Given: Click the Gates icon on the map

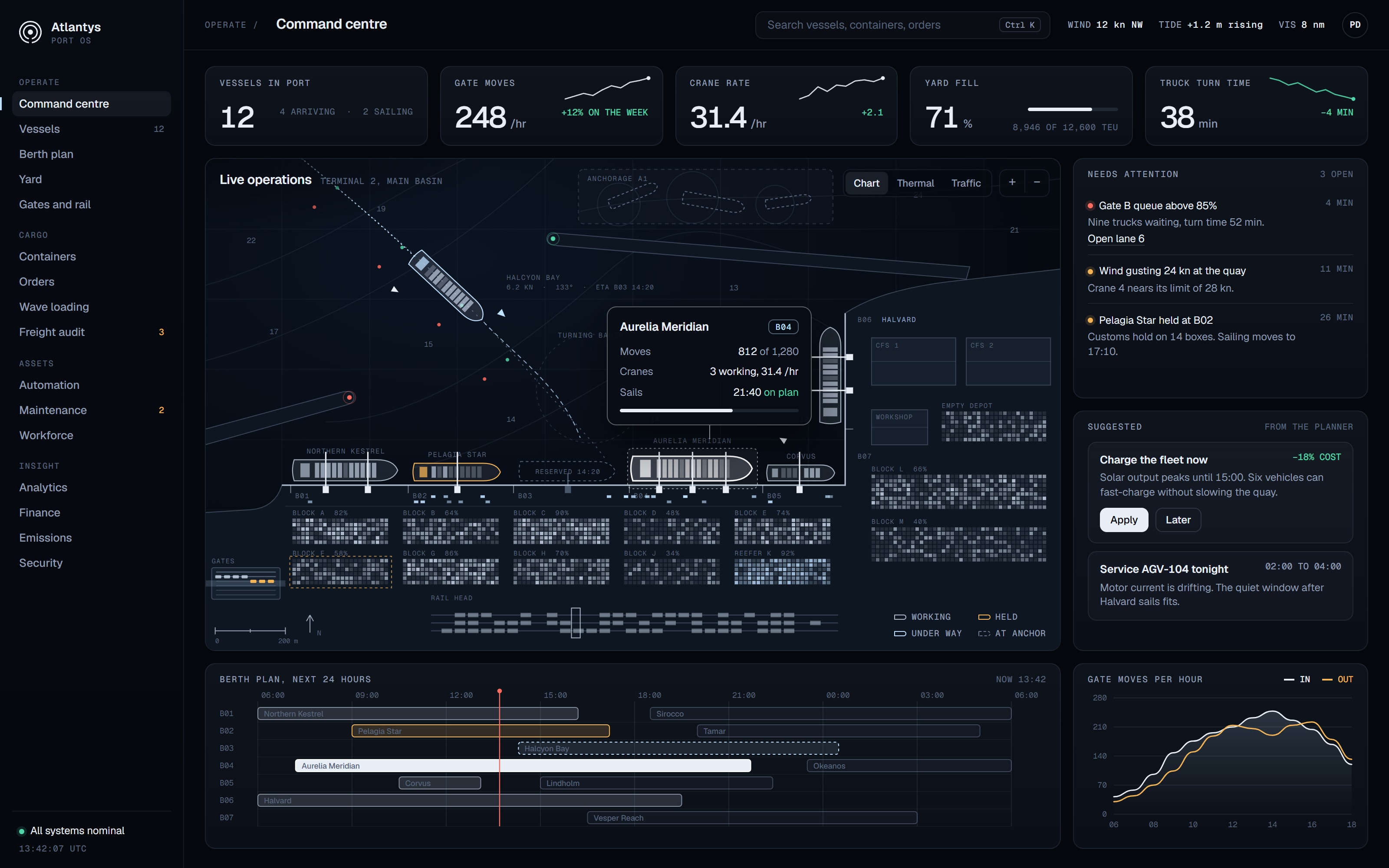Looking at the screenshot, I should (x=246, y=583).
